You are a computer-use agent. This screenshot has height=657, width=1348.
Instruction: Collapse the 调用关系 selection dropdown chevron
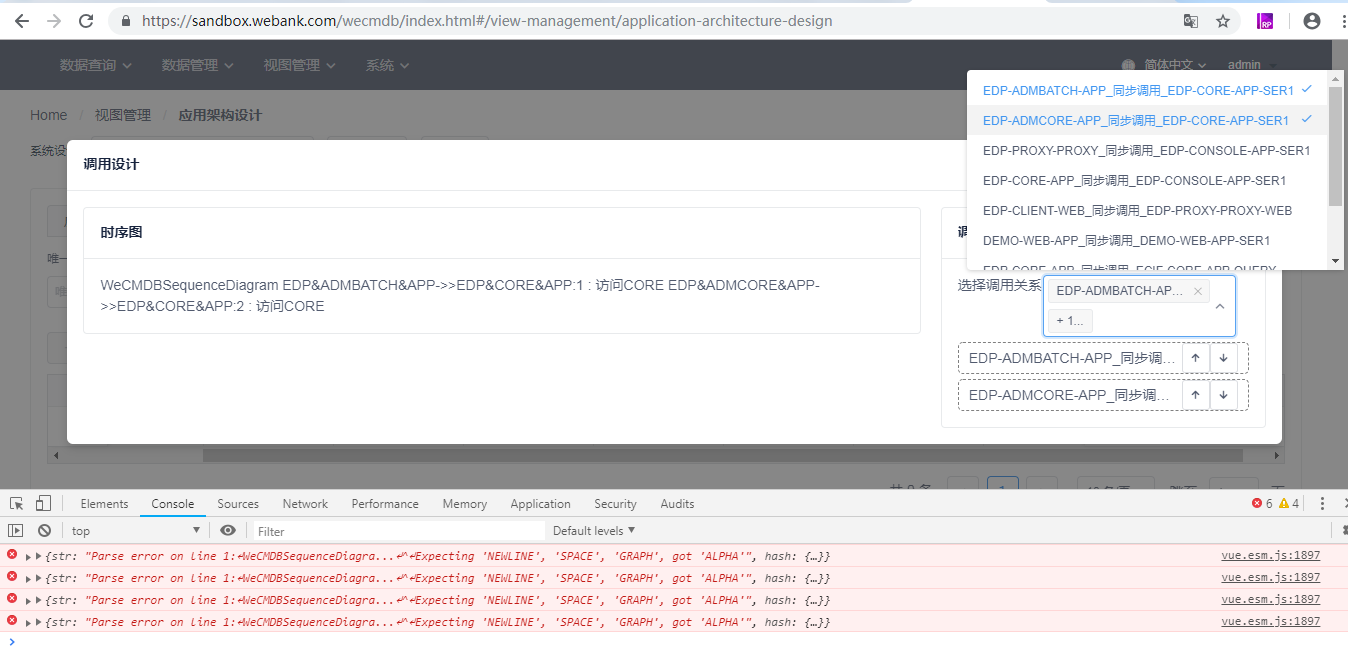click(x=1219, y=305)
